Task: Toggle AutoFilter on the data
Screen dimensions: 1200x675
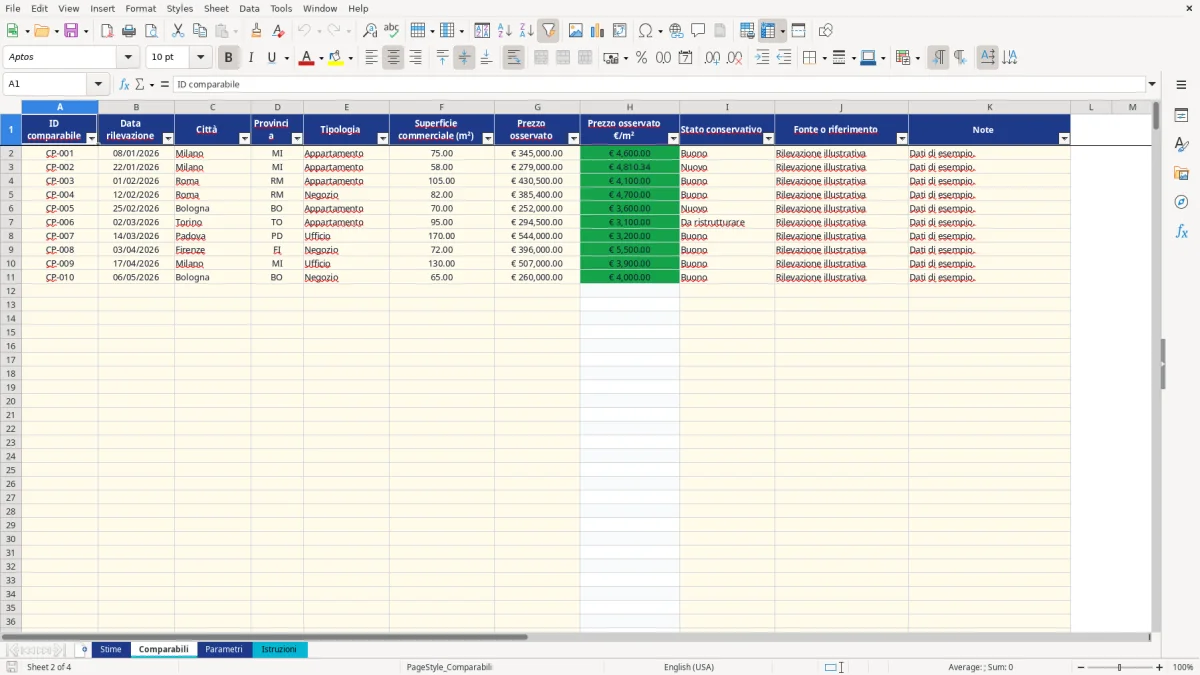Action: 549,31
